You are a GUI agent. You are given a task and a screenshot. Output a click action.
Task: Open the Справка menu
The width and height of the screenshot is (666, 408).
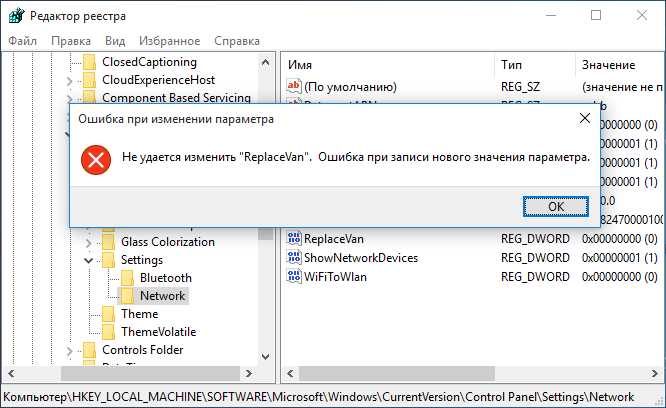click(237, 41)
